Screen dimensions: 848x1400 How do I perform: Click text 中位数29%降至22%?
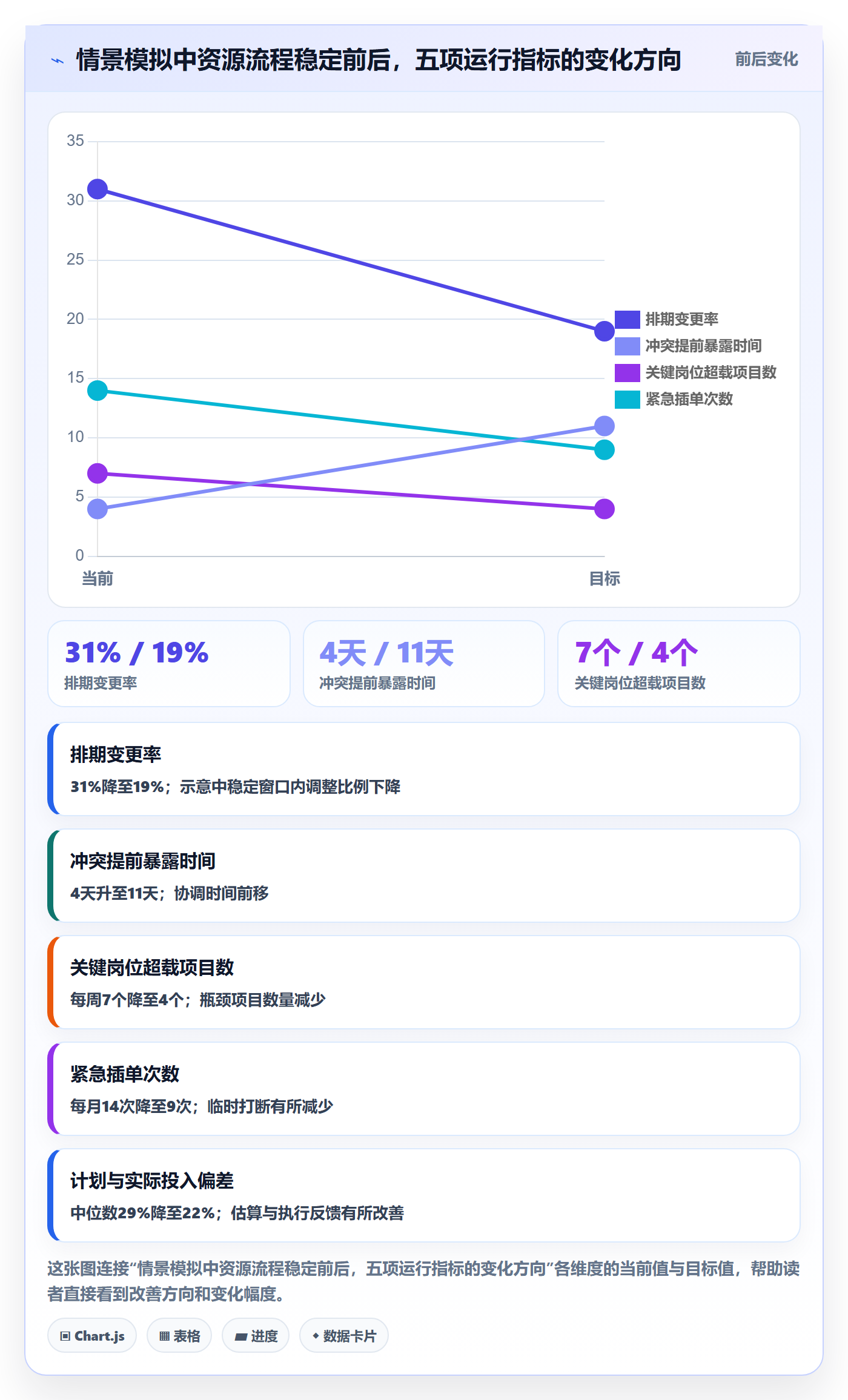point(142,1213)
